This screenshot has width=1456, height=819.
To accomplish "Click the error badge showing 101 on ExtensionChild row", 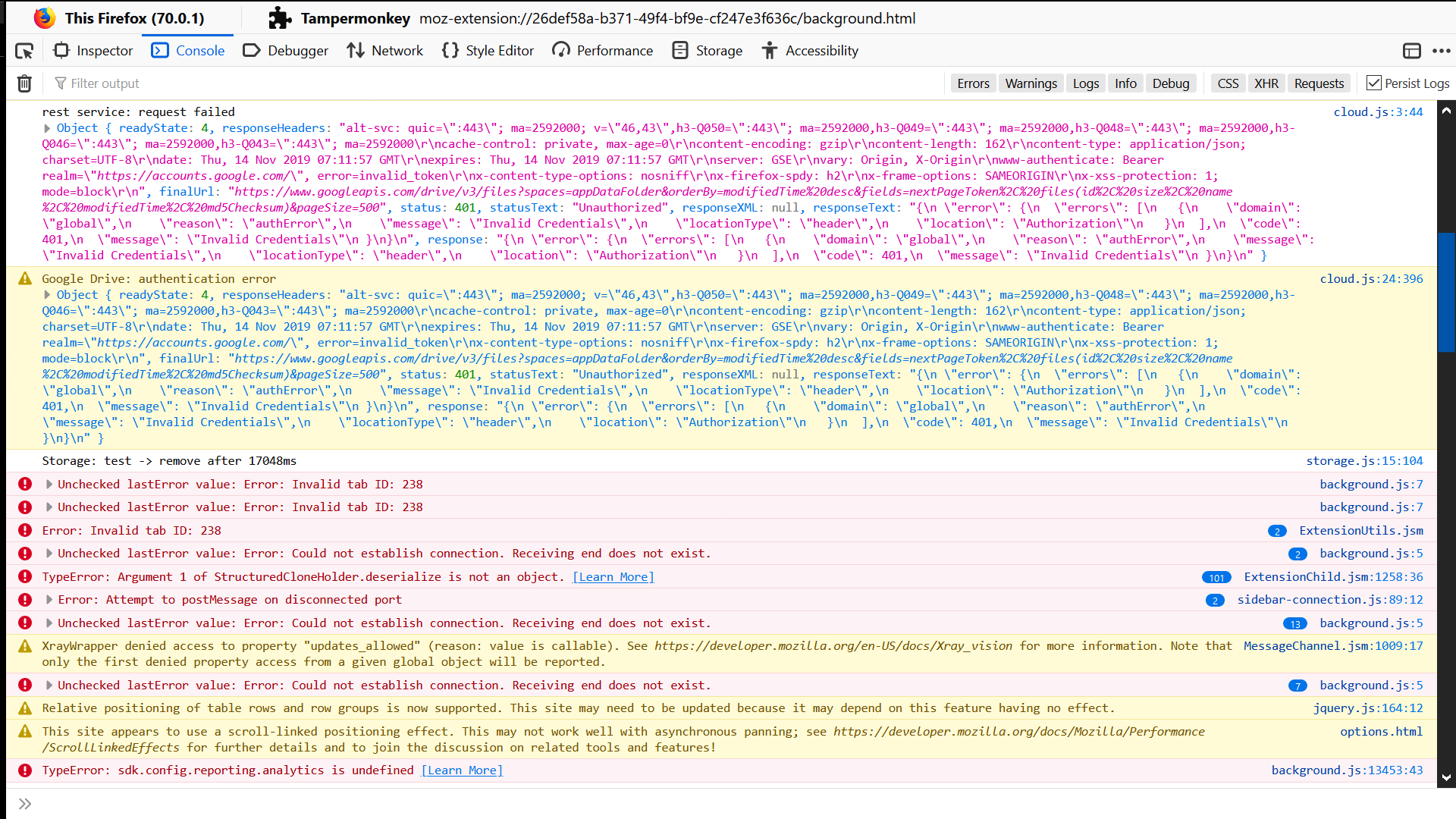I will (1217, 577).
